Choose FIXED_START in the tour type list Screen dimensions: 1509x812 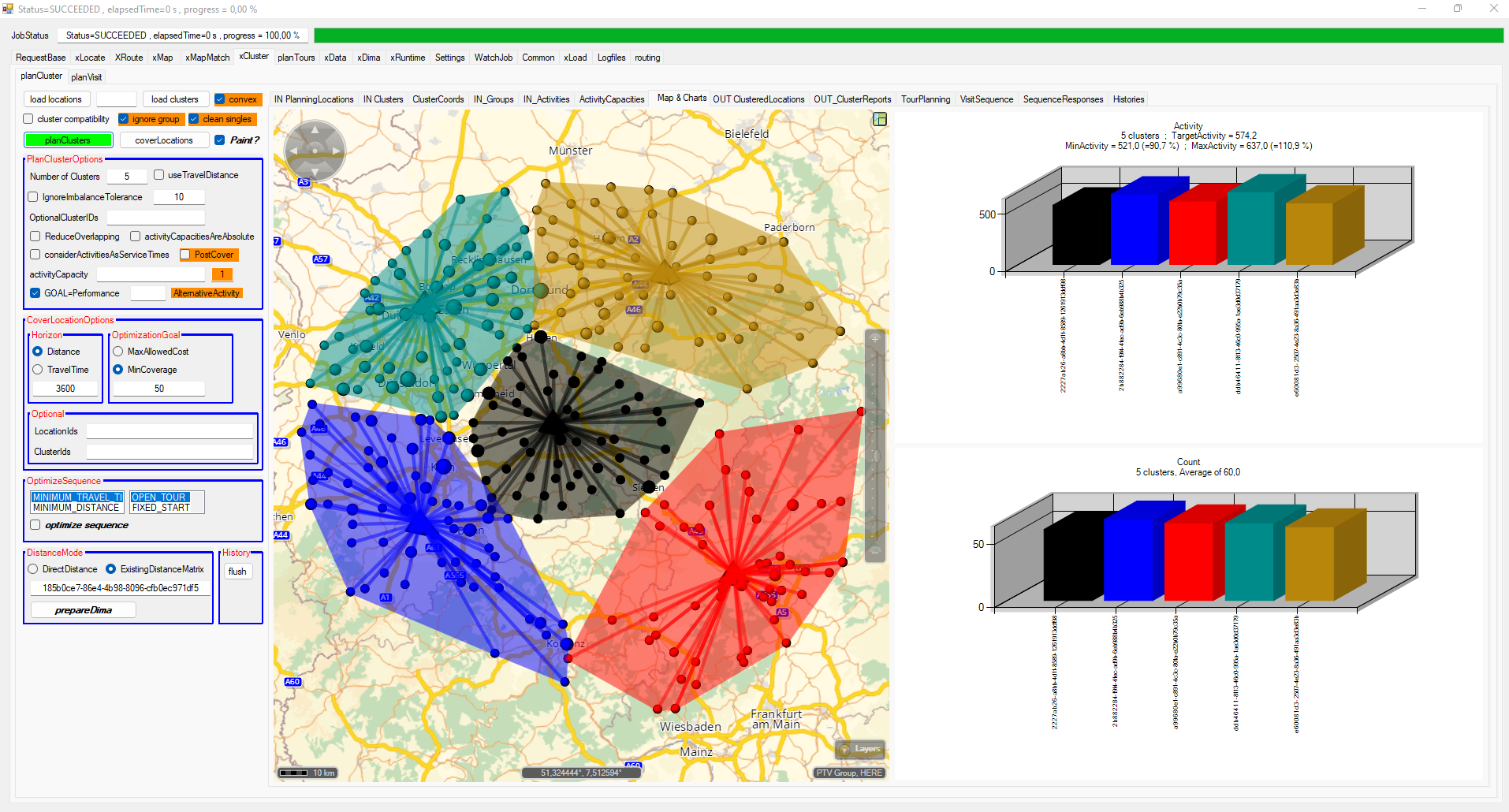pyautogui.click(x=161, y=508)
